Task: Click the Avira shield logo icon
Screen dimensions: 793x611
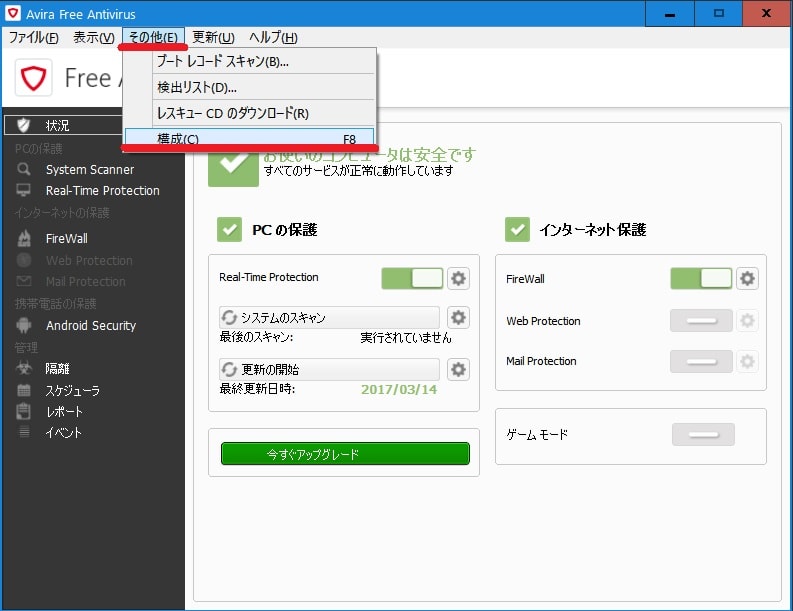Action: pos(33,78)
